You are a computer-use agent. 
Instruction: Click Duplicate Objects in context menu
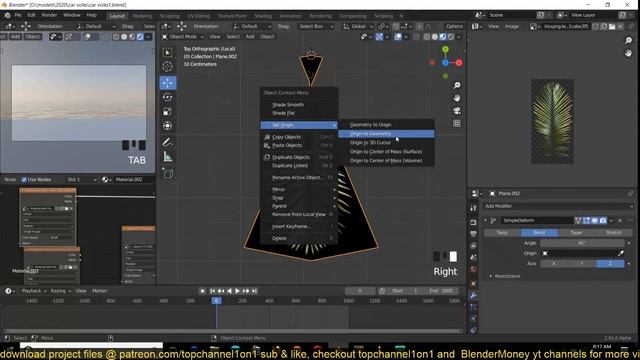pyautogui.click(x=299, y=157)
